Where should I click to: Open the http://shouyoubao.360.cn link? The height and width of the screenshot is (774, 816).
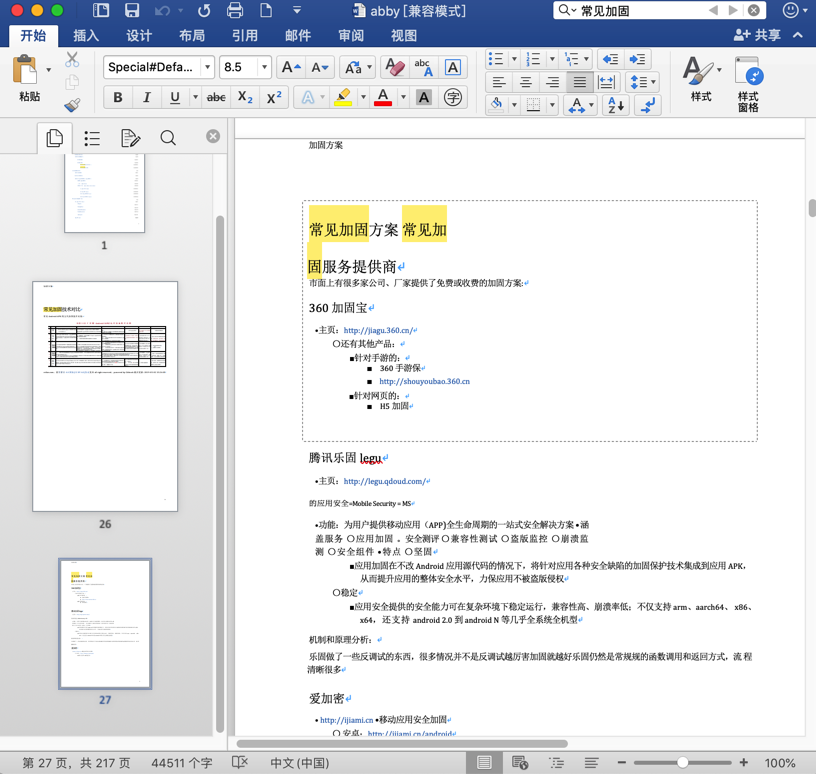[x=425, y=382]
